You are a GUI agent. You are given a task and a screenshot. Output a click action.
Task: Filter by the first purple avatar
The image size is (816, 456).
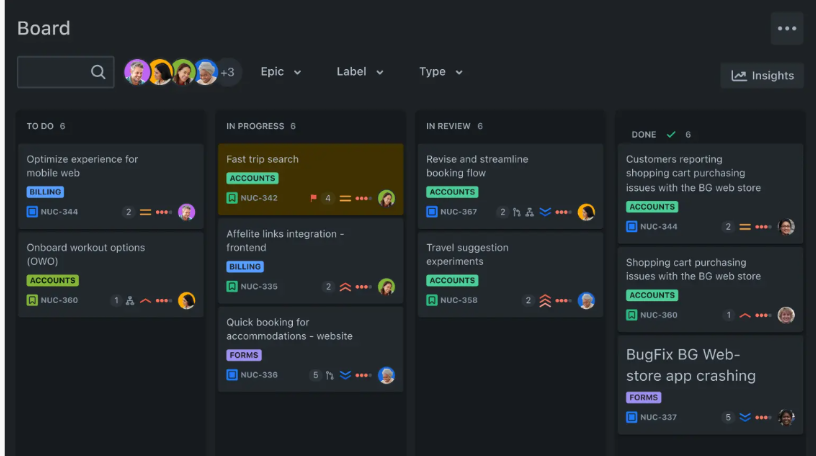tap(137, 72)
